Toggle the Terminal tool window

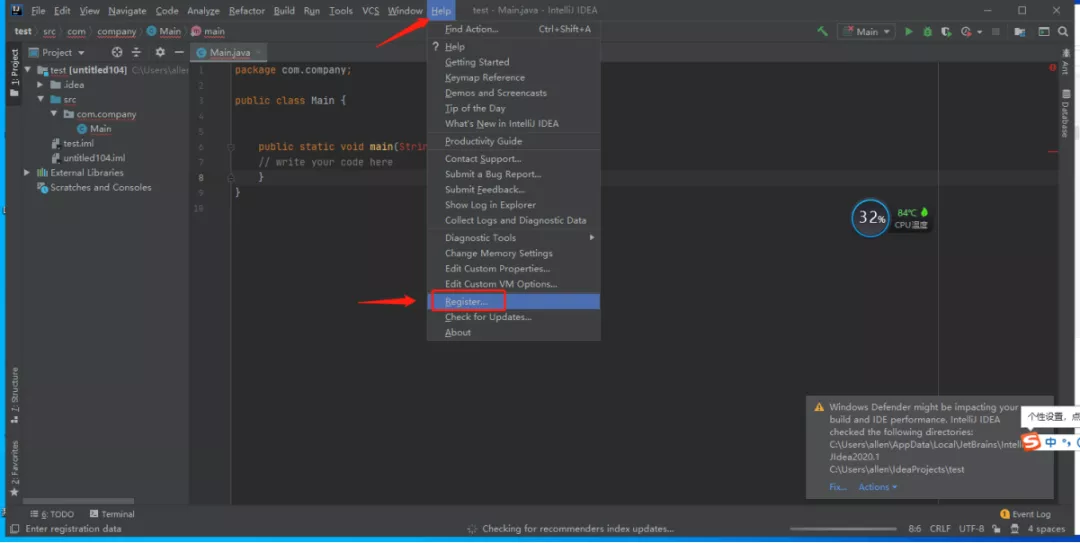(x=112, y=514)
